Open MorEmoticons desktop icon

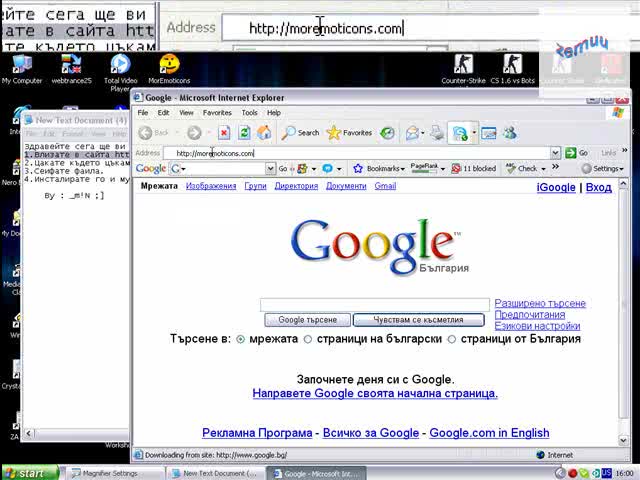169,69
